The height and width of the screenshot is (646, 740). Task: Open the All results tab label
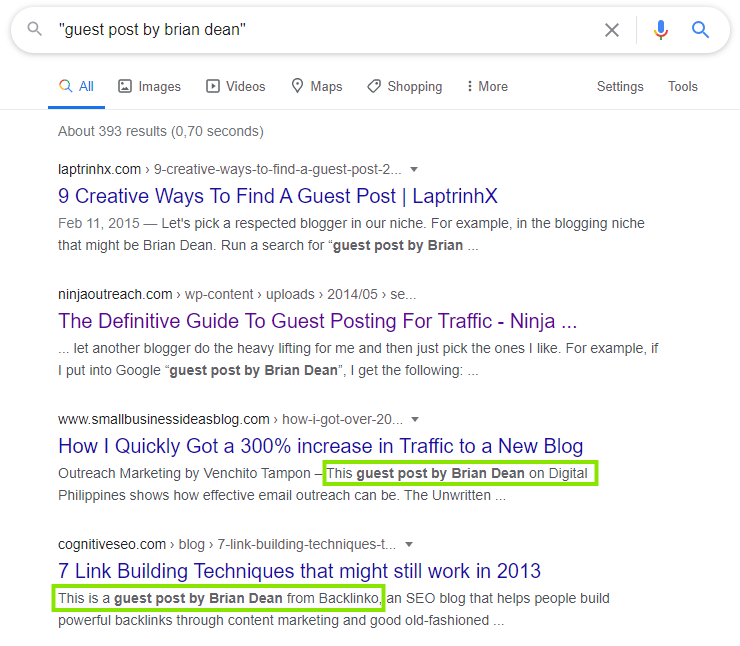click(x=86, y=86)
